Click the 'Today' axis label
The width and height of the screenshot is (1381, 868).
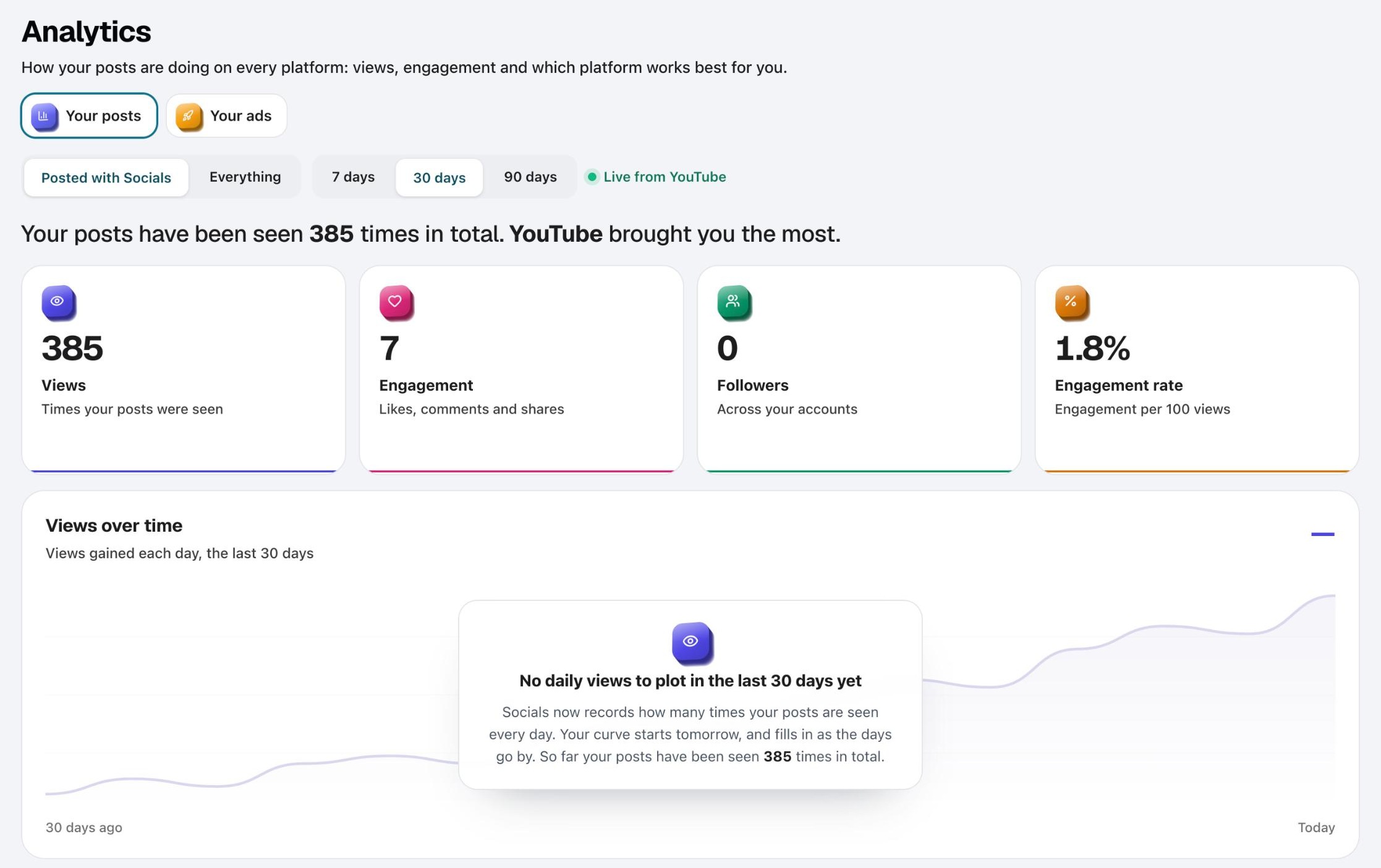(x=1316, y=827)
